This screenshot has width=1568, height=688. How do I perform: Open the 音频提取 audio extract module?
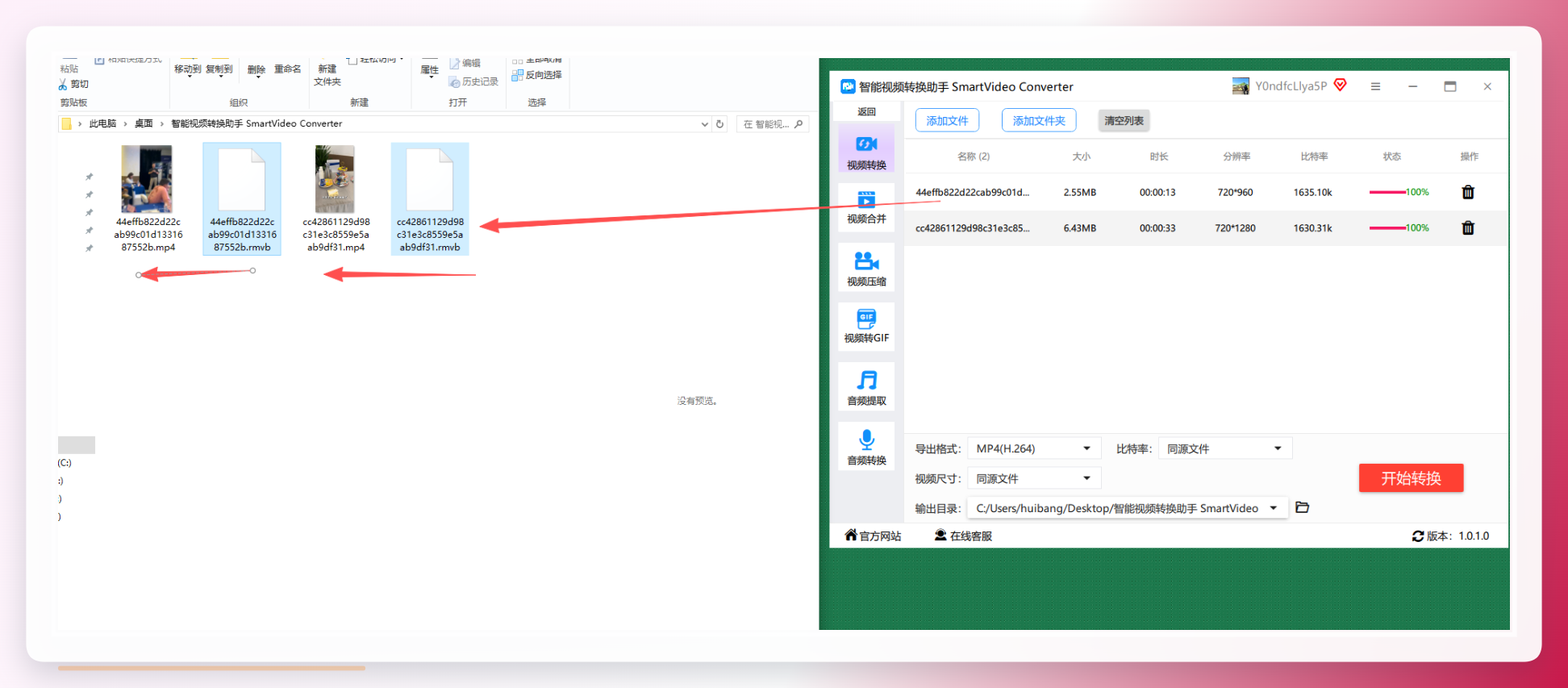tap(866, 387)
